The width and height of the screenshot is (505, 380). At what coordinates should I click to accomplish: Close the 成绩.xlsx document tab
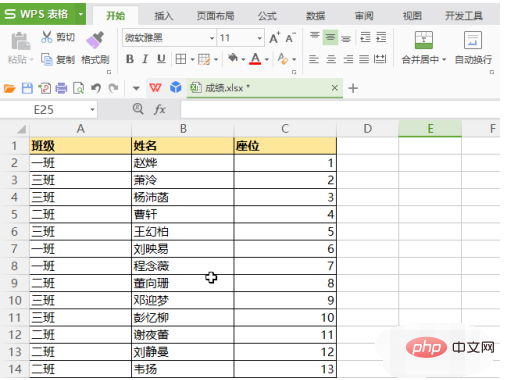click(335, 88)
